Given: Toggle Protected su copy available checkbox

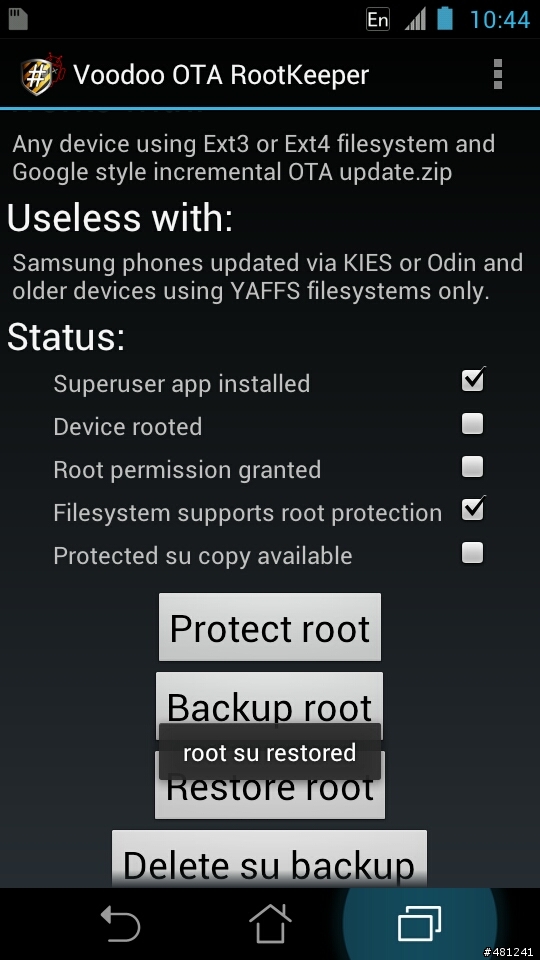Looking at the screenshot, I should [472, 553].
